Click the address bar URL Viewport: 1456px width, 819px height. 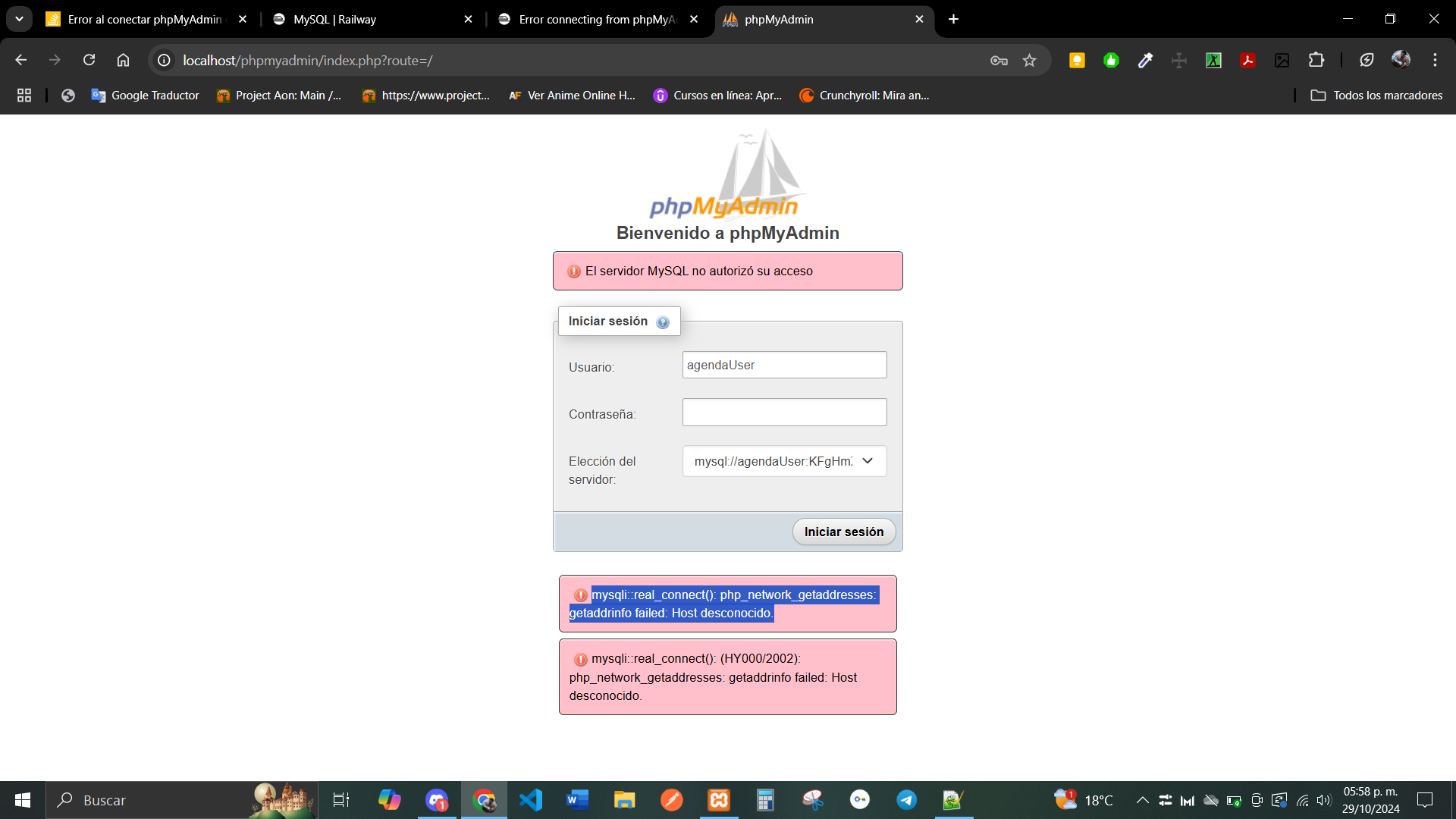(x=308, y=61)
